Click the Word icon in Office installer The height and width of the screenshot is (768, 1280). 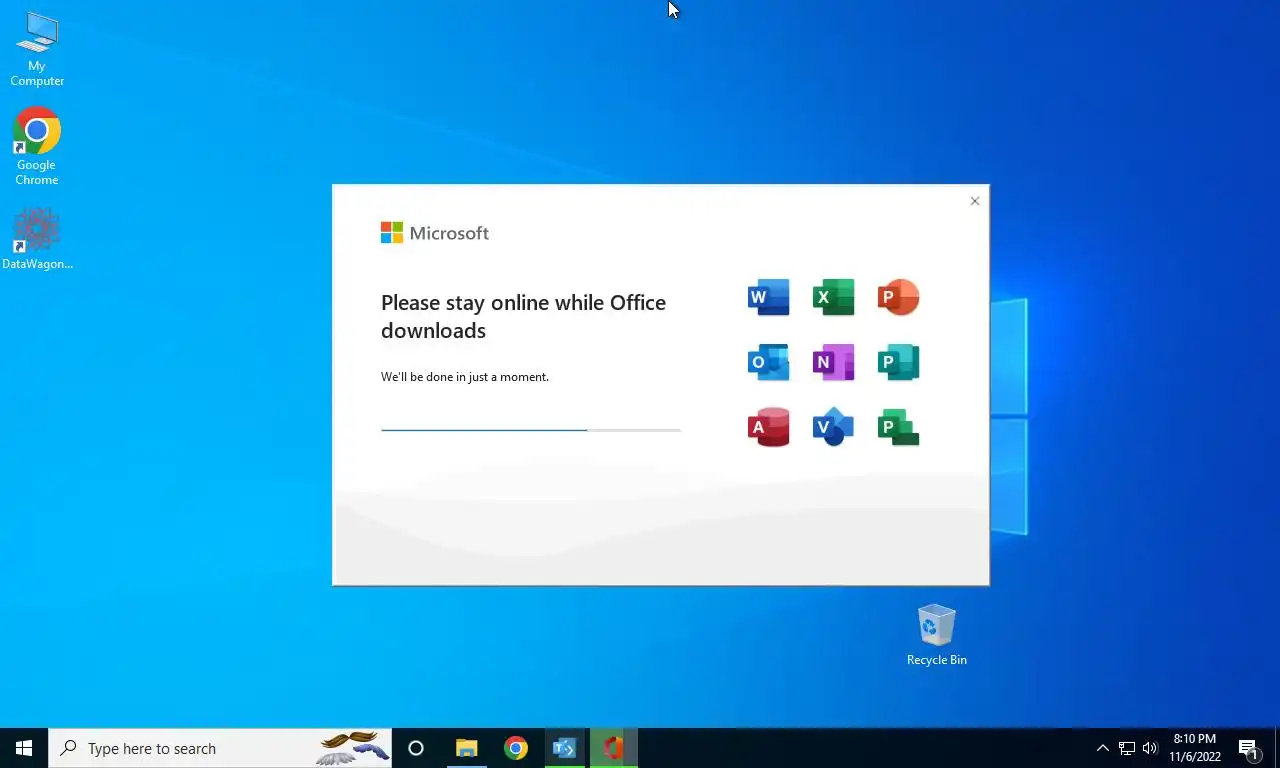(x=768, y=297)
